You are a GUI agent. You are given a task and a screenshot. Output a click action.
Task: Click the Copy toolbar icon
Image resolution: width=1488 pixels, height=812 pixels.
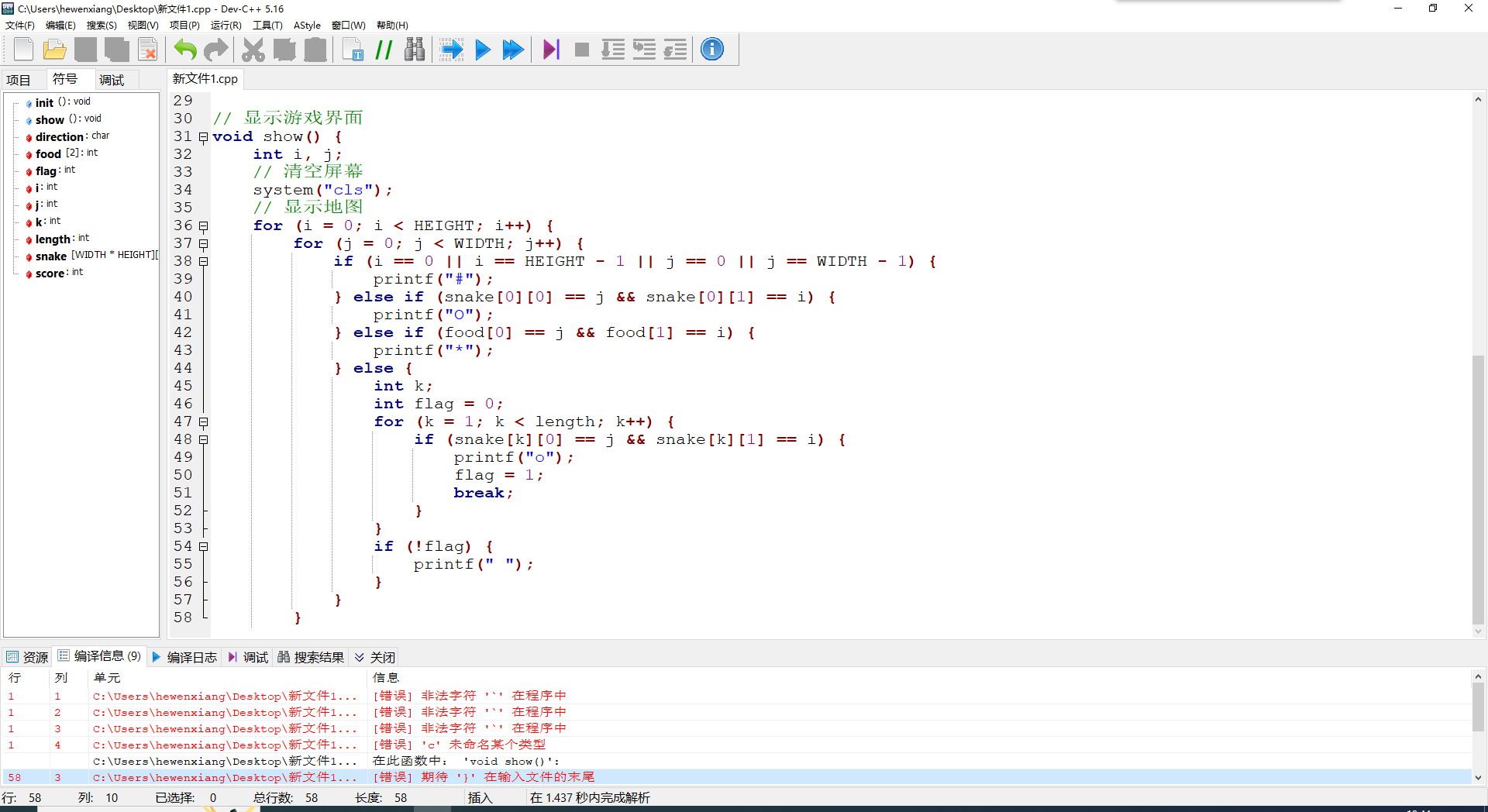coord(284,50)
